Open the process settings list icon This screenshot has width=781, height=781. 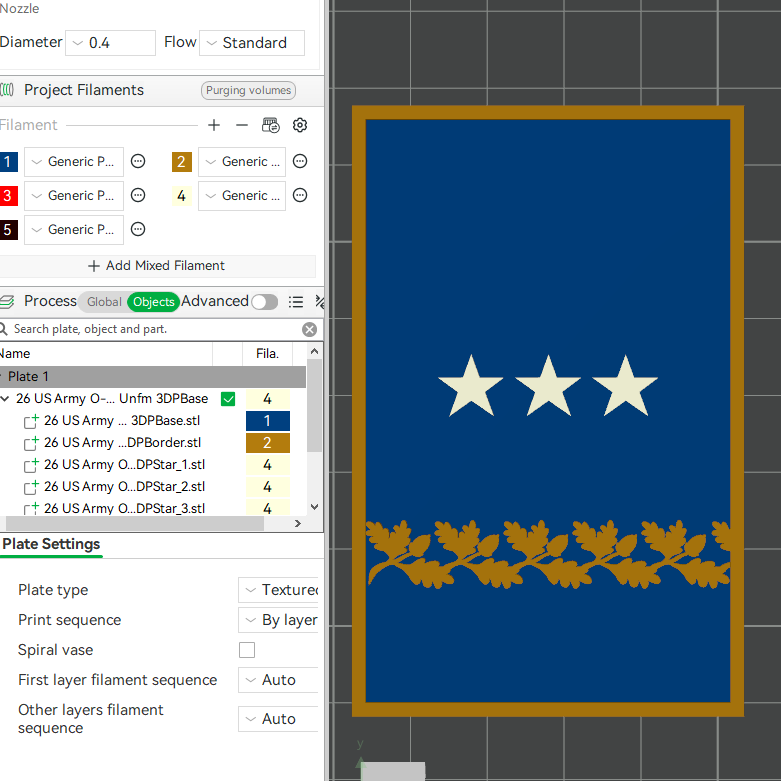pyautogui.click(x=296, y=302)
